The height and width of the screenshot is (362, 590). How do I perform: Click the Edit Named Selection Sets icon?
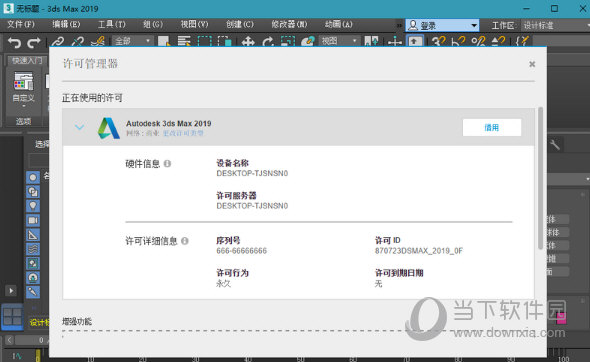pyautogui.click(x=522, y=41)
